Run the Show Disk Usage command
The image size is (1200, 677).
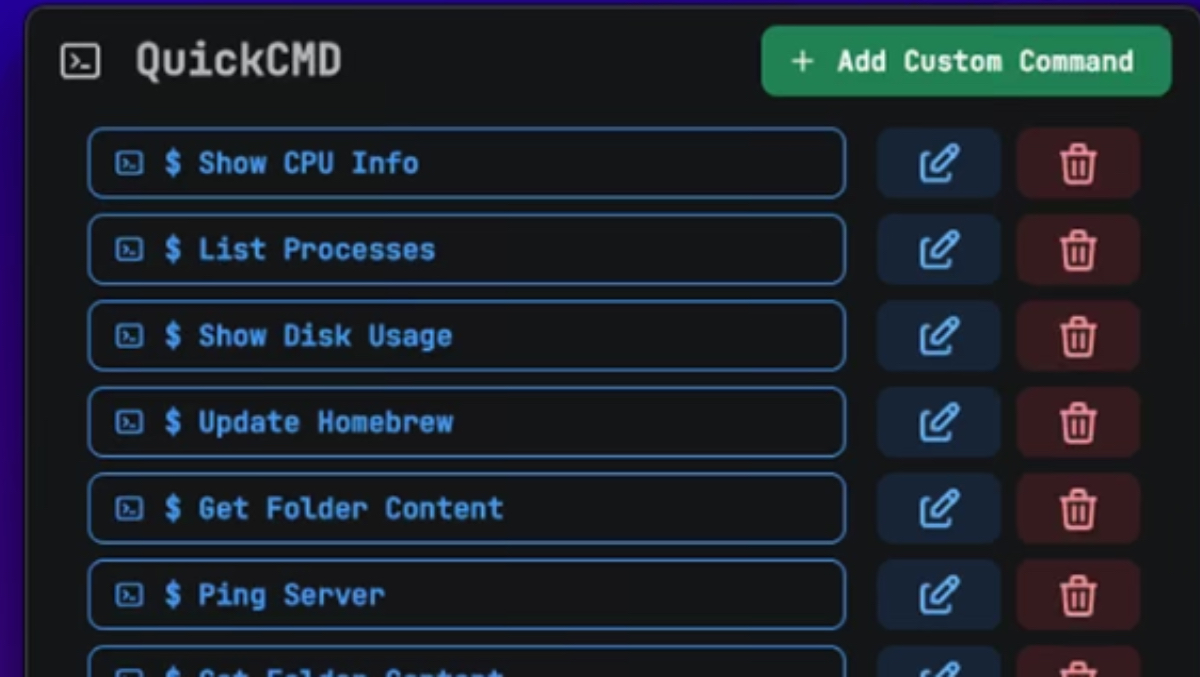[x=466, y=336]
